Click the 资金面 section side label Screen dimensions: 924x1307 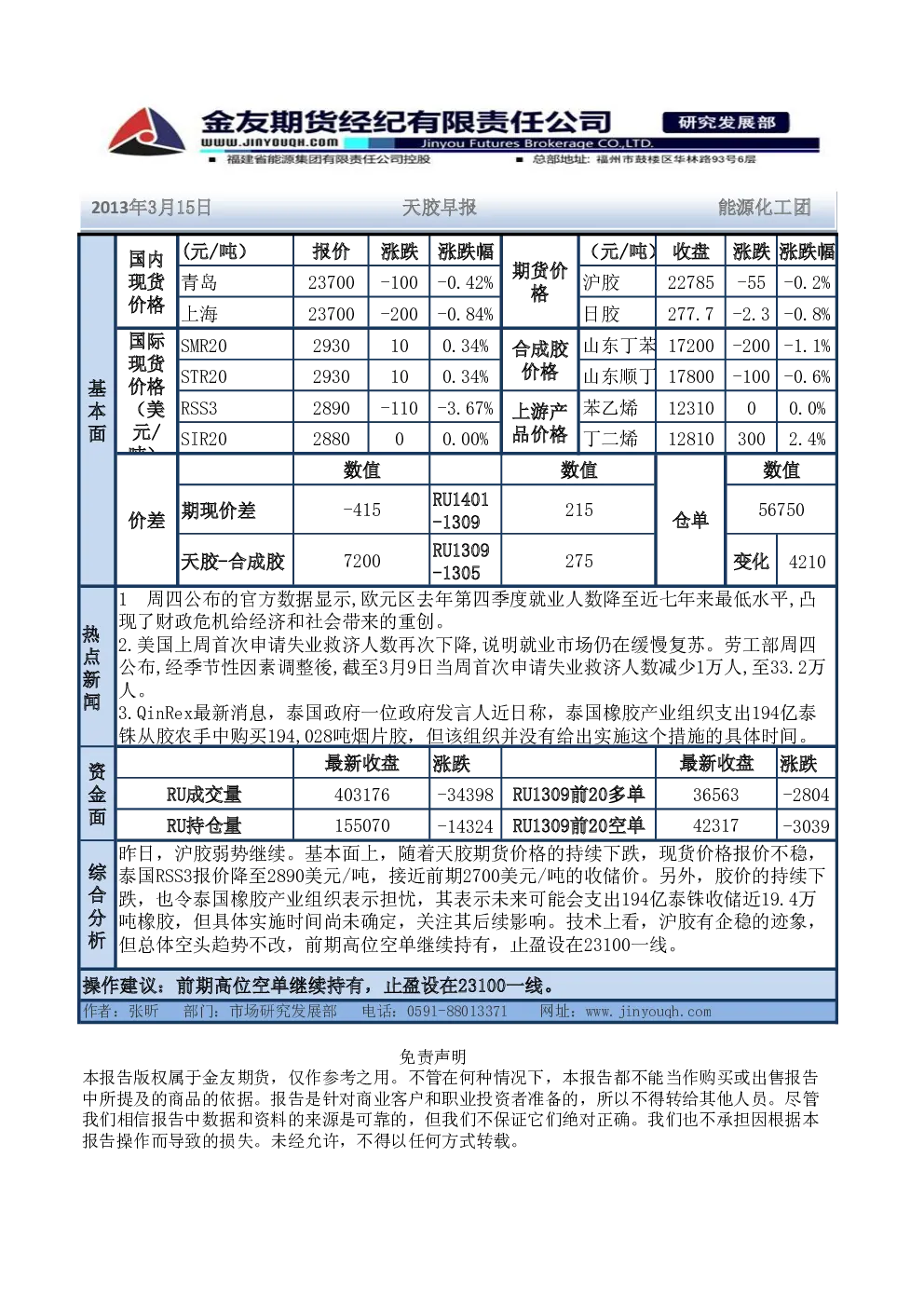point(97,795)
